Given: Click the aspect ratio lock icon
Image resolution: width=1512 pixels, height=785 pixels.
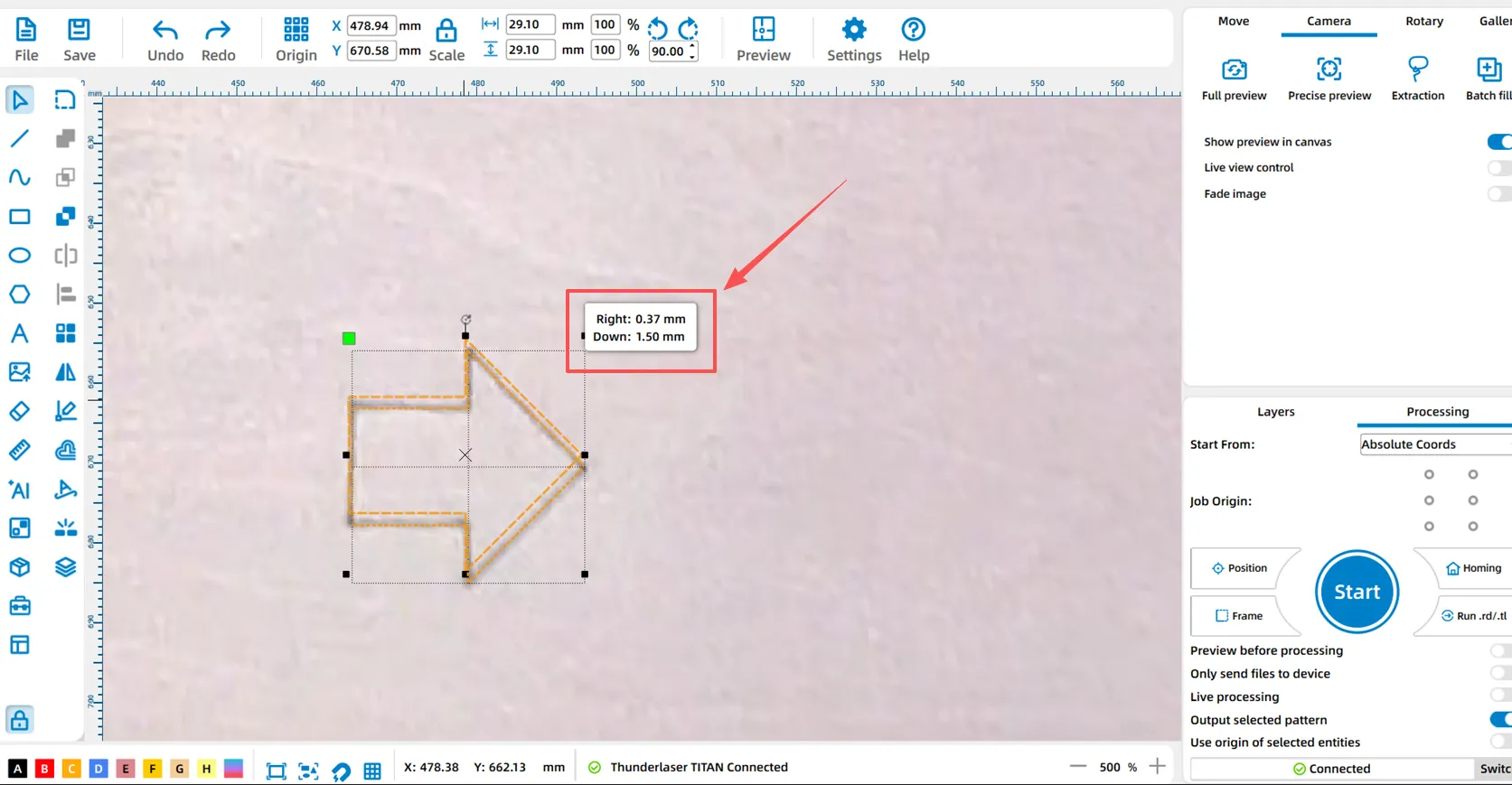Looking at the screenshot, I should click(x=446, y=32).
